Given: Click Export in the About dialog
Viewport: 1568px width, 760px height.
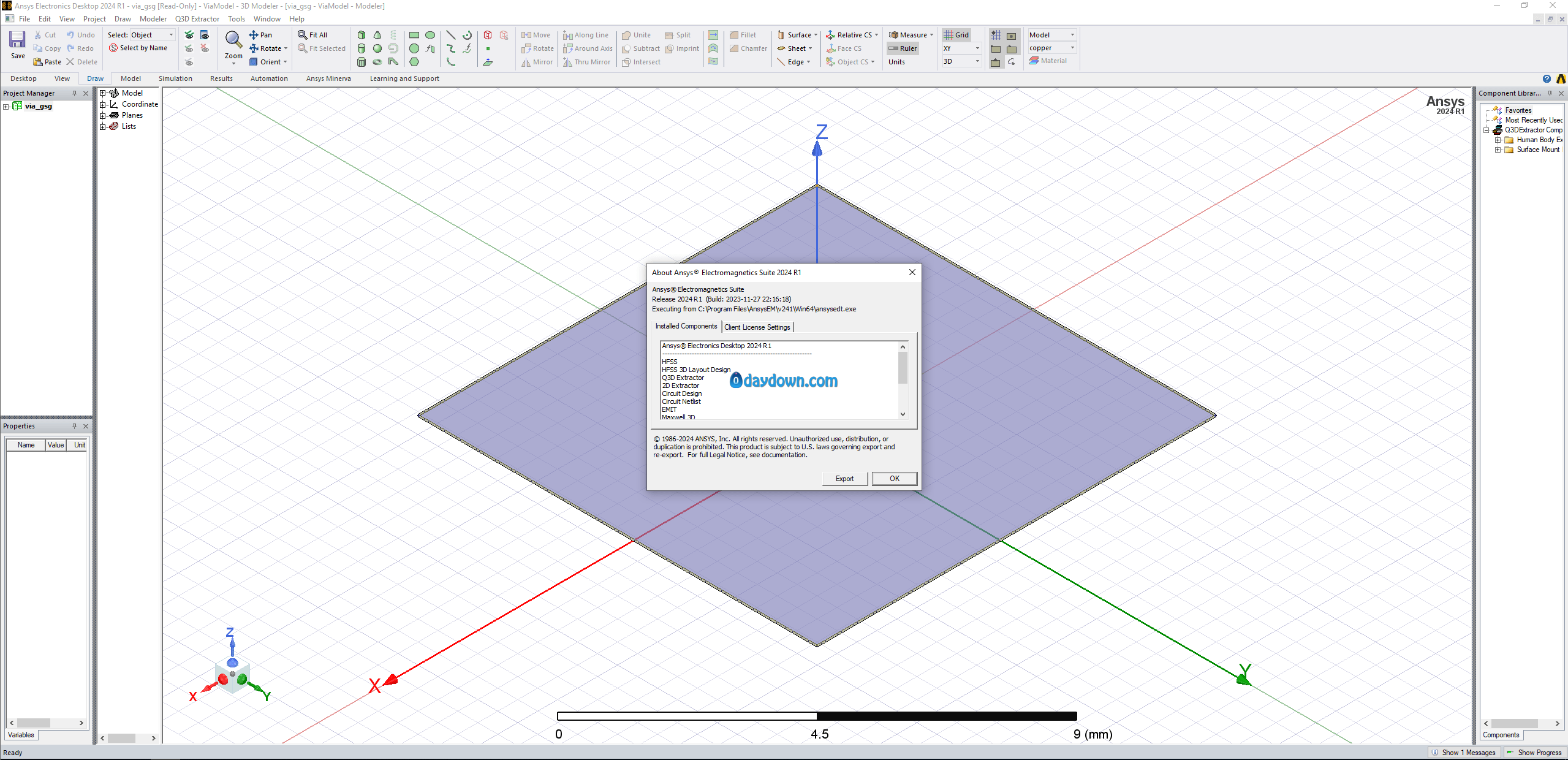Looking at the screenshot, I should click(x=844, y=479).
